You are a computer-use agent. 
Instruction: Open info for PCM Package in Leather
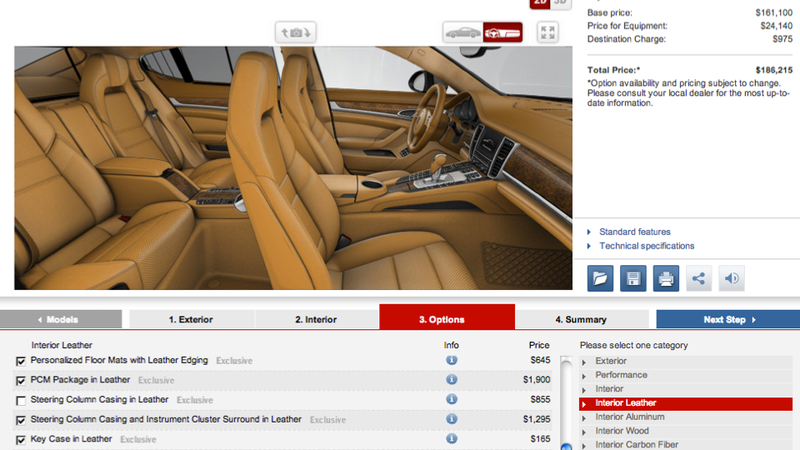click(x=452, y=380)
